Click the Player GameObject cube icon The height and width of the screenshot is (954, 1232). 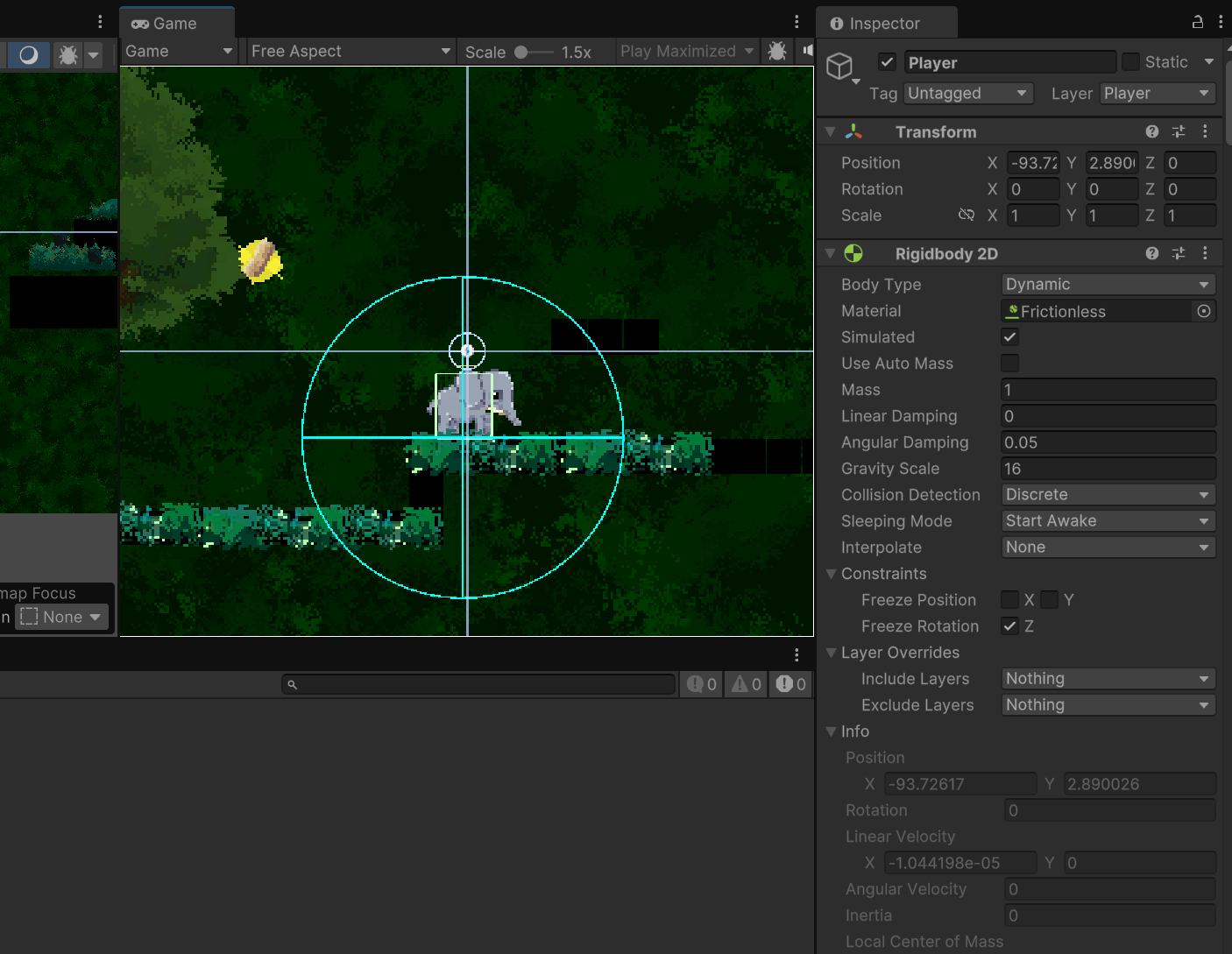tap(839, 66)
